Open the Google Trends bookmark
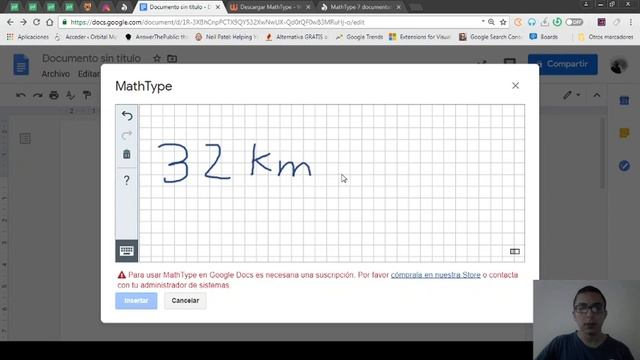Viewport: 640px width, 360px height. click(359, 37)
